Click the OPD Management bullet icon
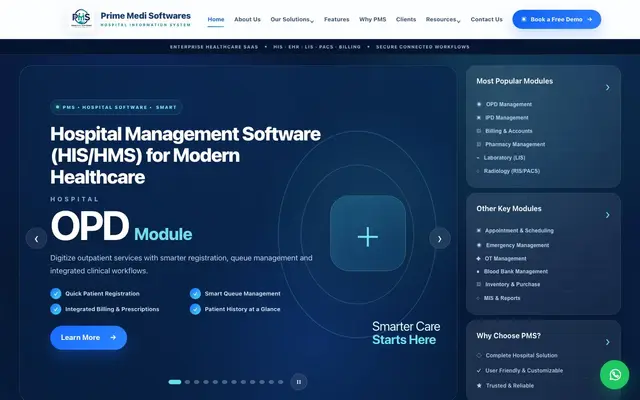The height and width of the screenshot is (400, 640). tap(479, 104)
